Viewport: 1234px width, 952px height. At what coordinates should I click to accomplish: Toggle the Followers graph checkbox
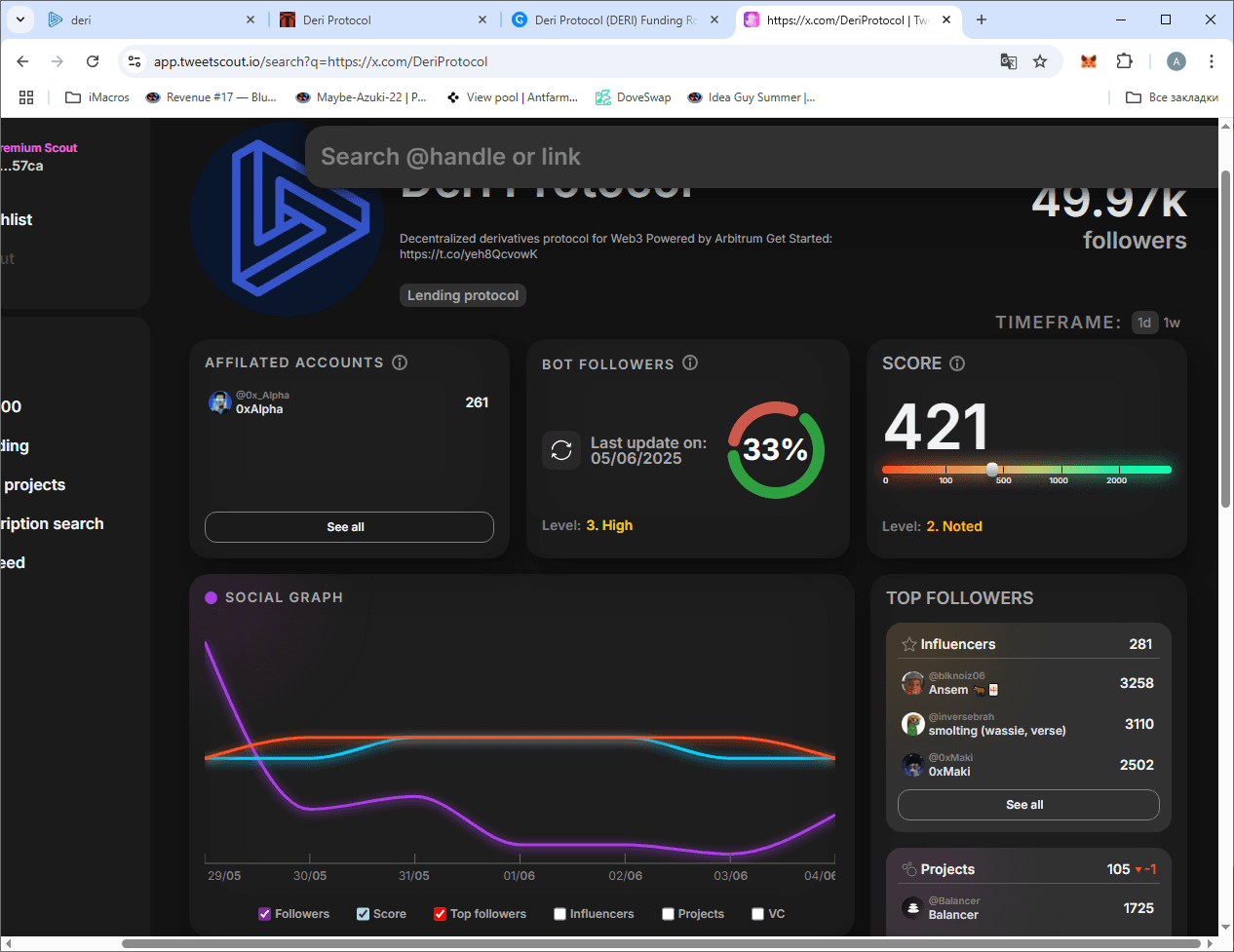264,914
